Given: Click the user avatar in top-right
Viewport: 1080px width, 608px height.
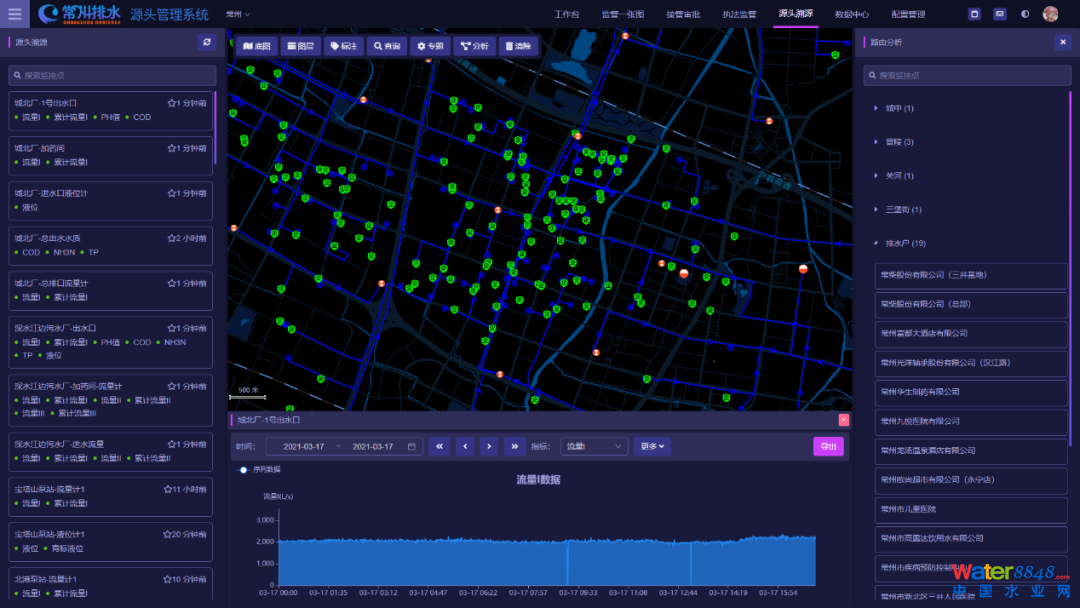Looking at the screenshot, I should 1050,14.
